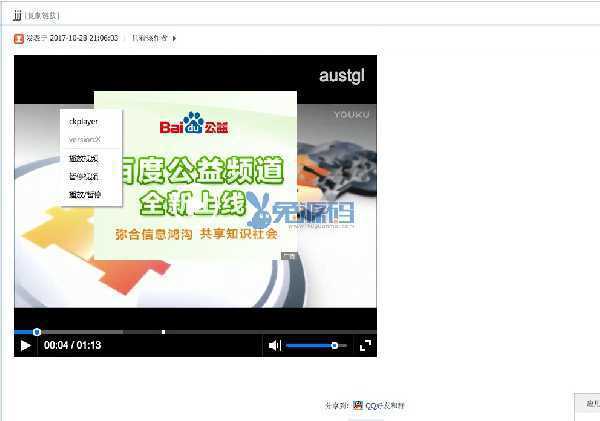Click the white marker on the progress bar

click(x=163, y=332)
